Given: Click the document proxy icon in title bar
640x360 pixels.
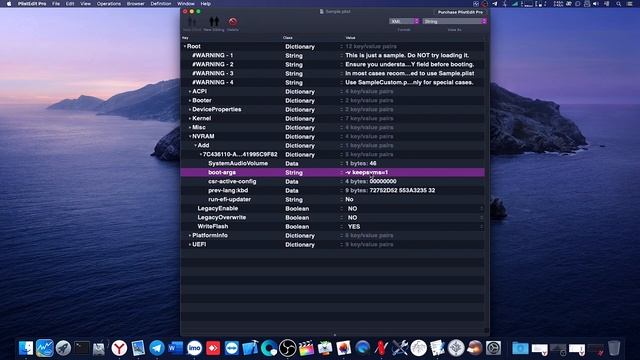Looking at the screenshot, I should (x=322, y=11).
